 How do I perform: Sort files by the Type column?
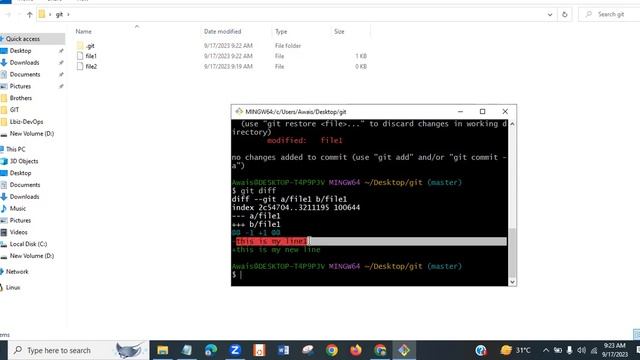[281, 31]
